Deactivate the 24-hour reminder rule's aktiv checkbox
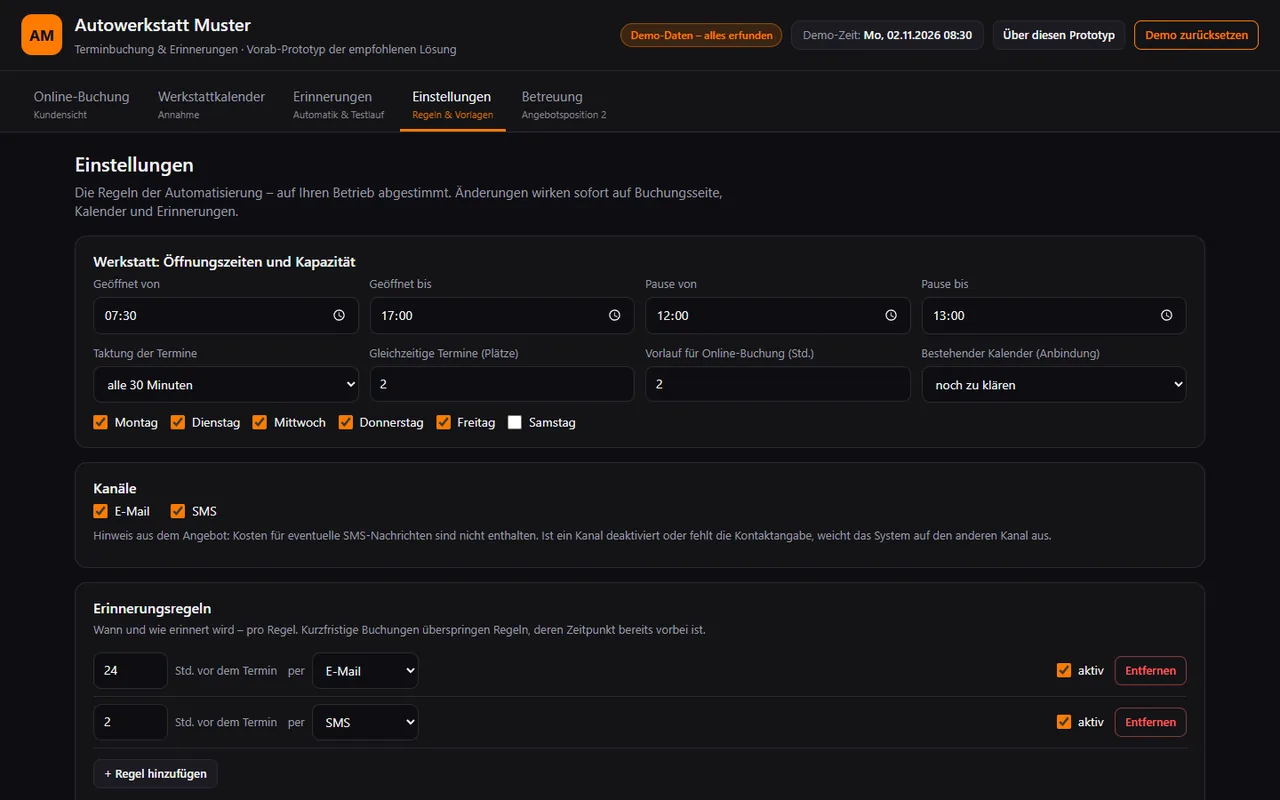1280x800 pixels. 1064,670
